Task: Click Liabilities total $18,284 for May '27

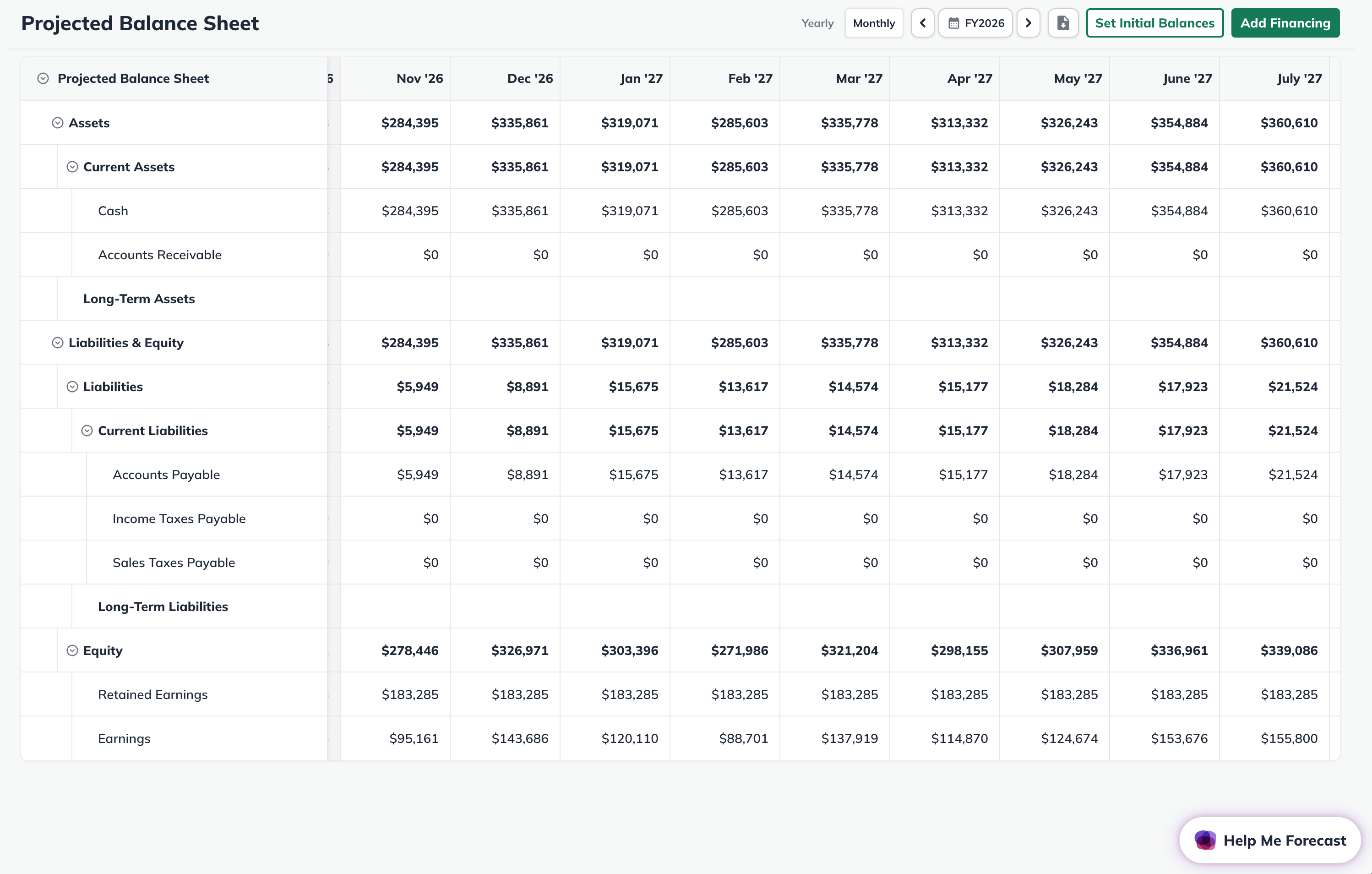Action: pyautogui.click(x=1073, y=386)
